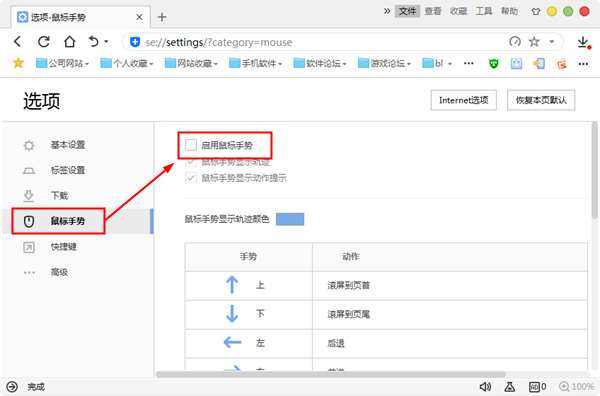Open 快捷键 in the sidebar
This screenshot has width=600, height=396.
click(78, 247)
